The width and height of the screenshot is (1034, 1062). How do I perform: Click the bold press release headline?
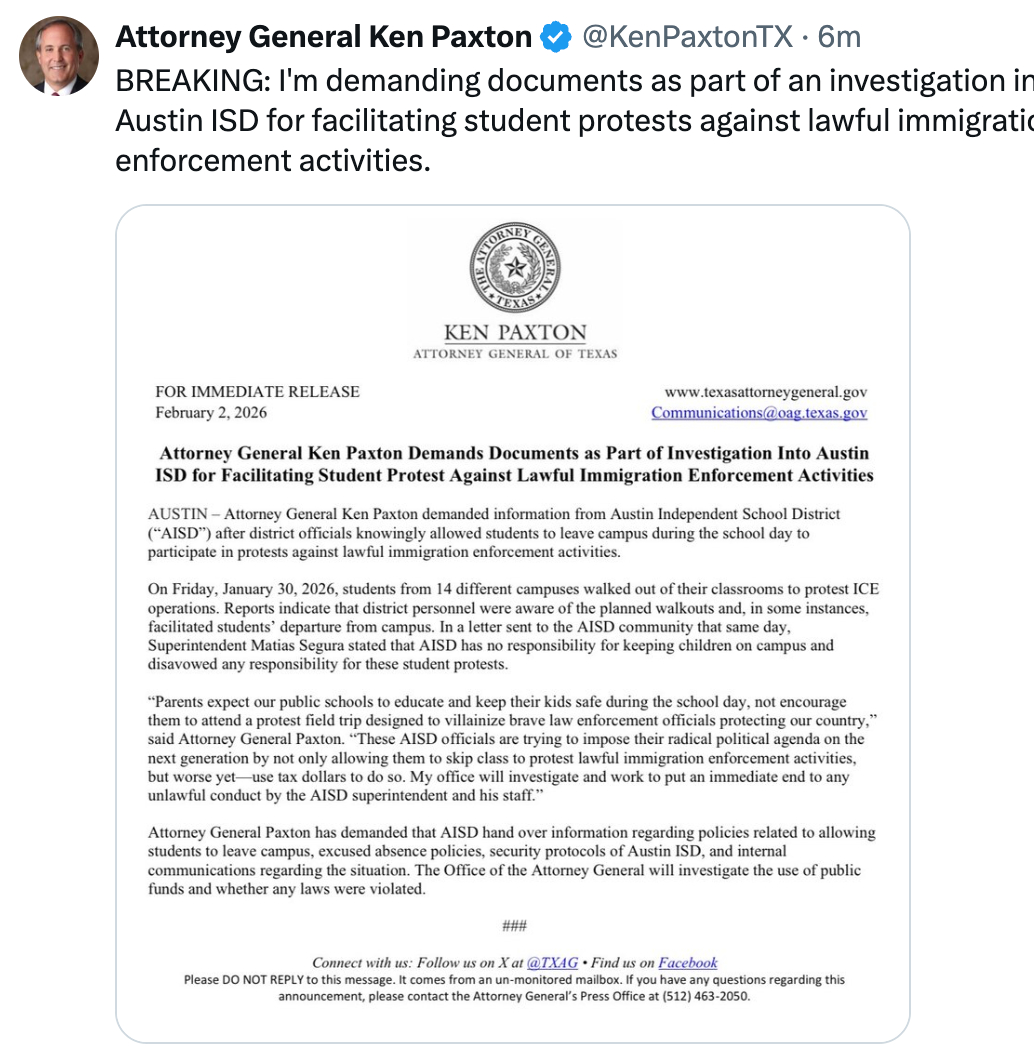tap(515, 464)
